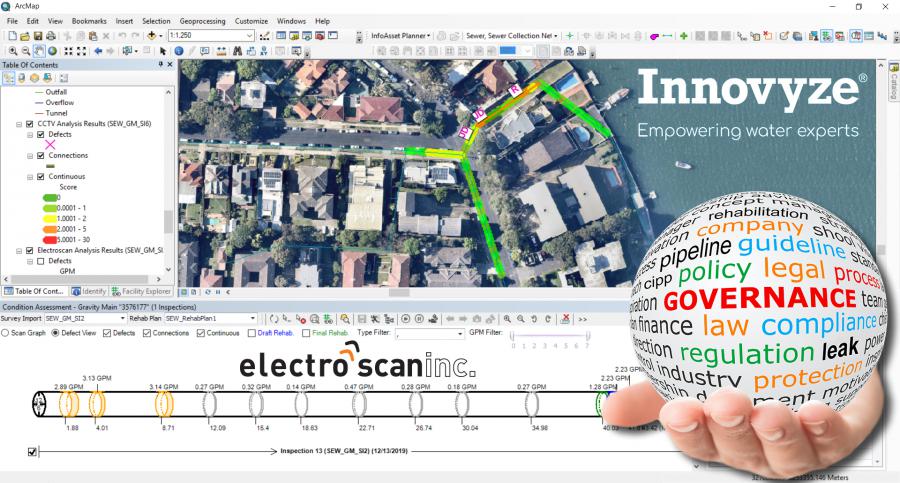Use Fixed Zoom In arrows

coord(68,51)
